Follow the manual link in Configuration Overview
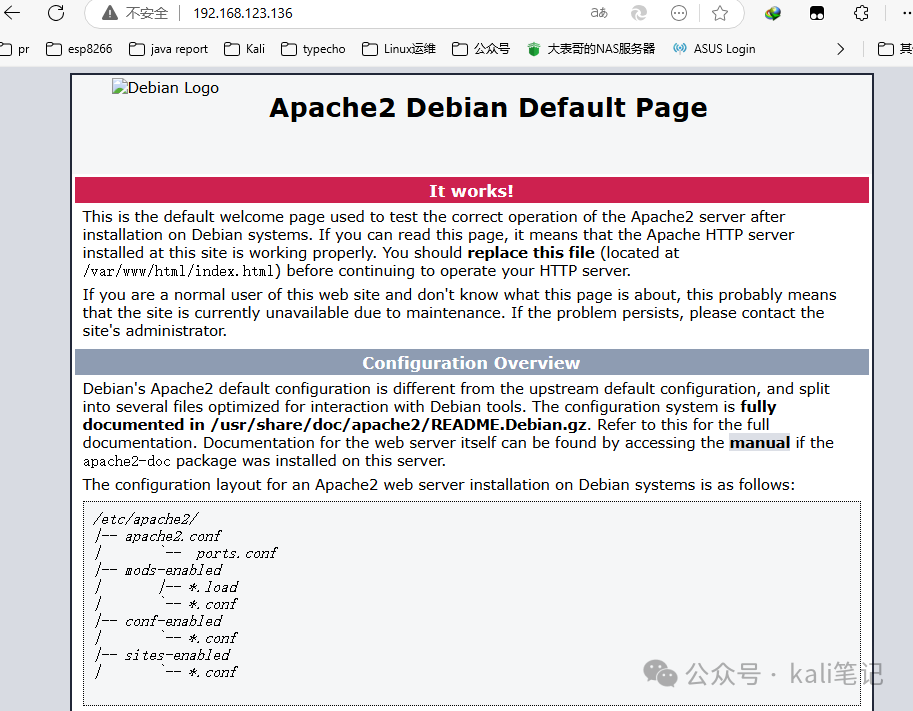The height and width of the screenshot is (711, 913). click(759, 443)
